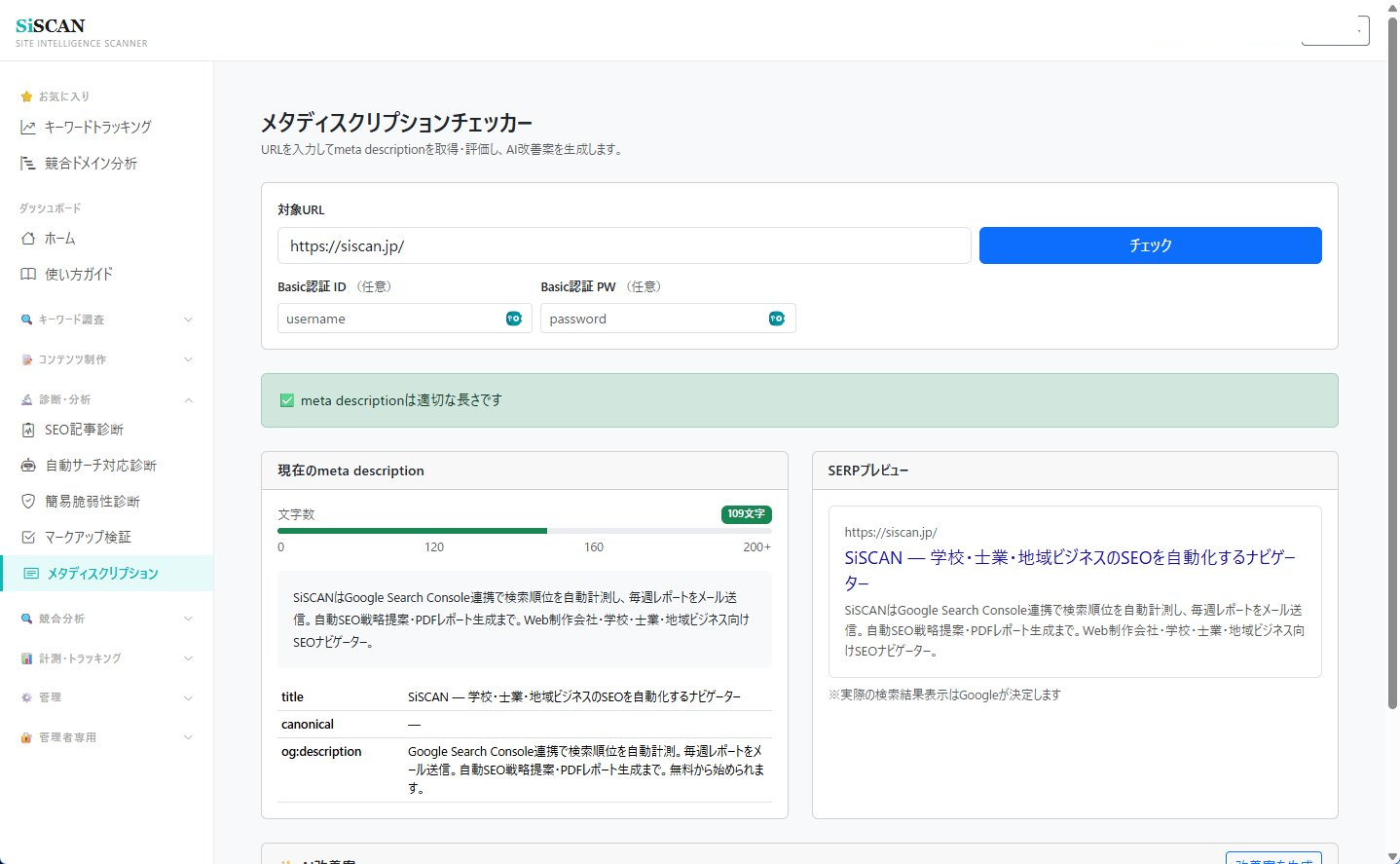This screenshot has width=1400, height=864.
Task: Click the icon beside コンテンツ制作
Action: coord(26,359)
